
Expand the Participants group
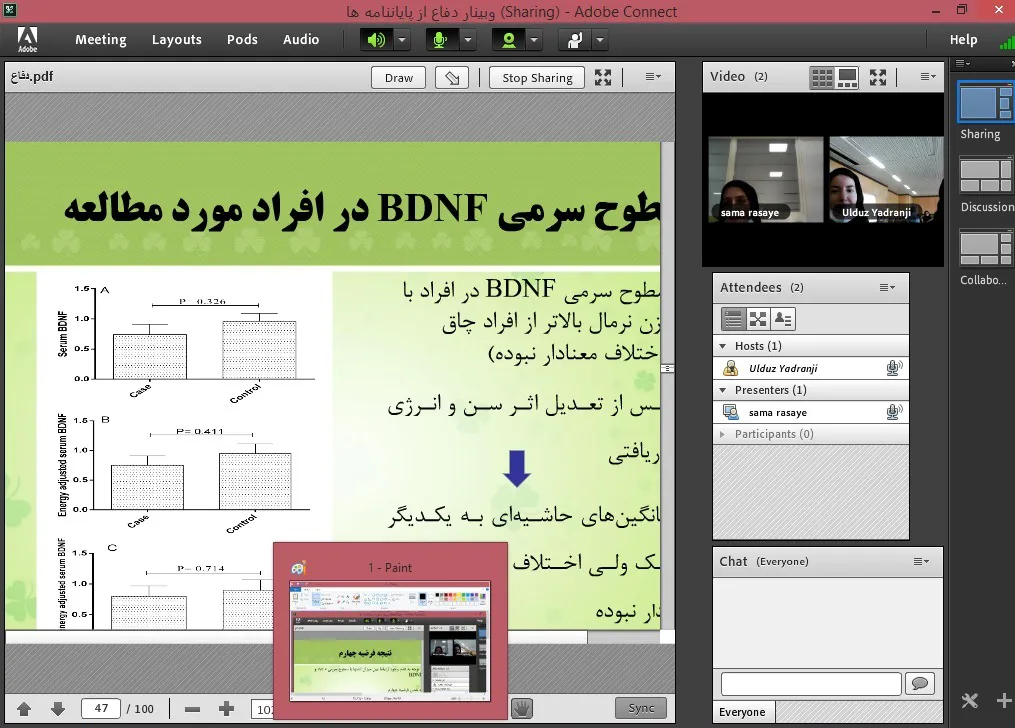(722, 434)
